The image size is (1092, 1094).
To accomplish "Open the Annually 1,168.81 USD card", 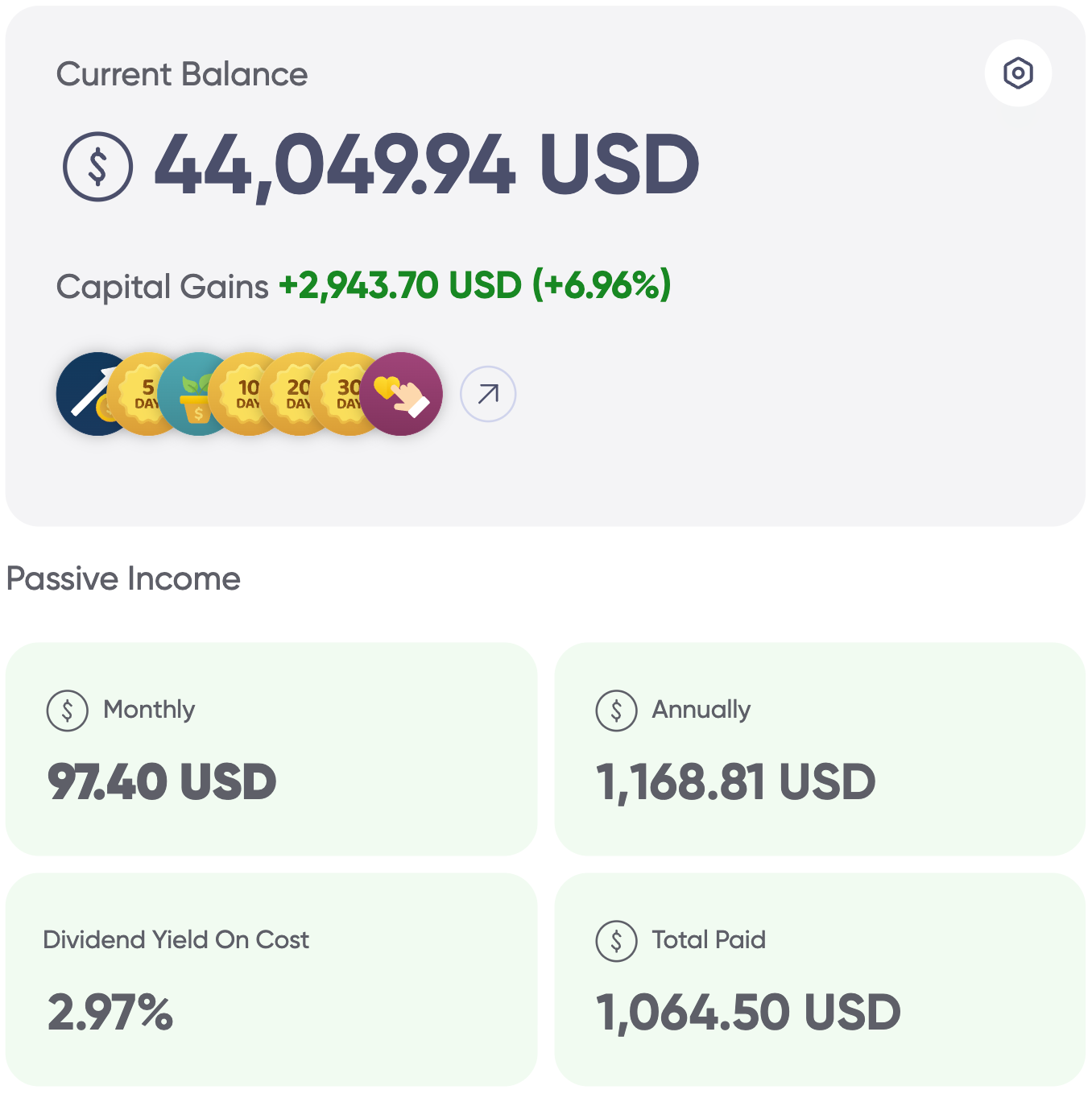I will click(x=820, y=749).
